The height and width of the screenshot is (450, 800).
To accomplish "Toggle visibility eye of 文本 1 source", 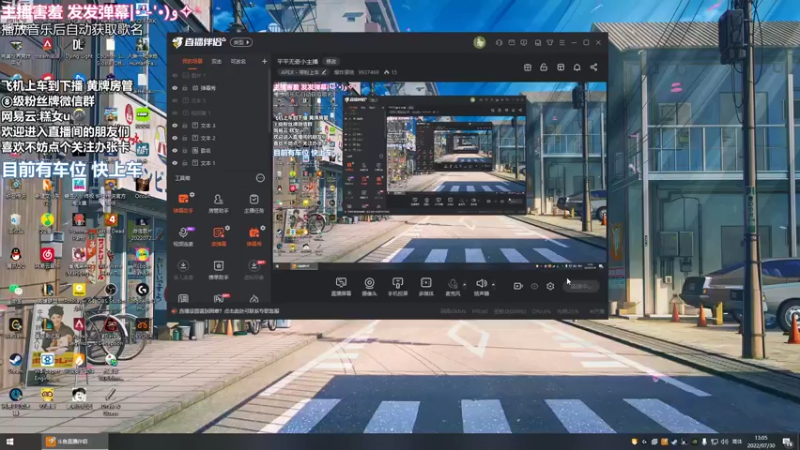I will [175, 163].
